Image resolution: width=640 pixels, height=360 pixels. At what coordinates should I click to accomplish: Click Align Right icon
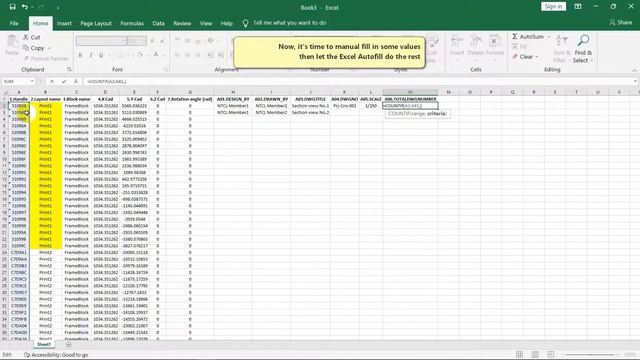click(x=198, y=55)
